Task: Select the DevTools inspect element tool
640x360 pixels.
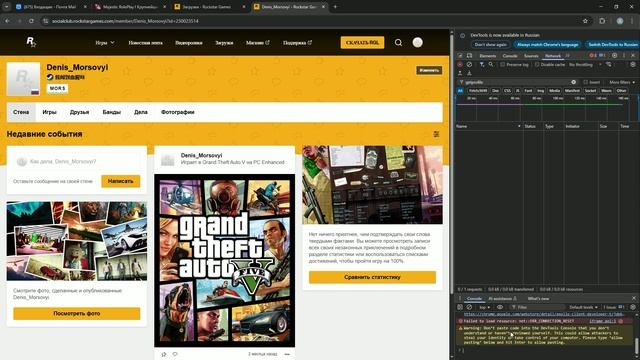Action: (460, 56)
